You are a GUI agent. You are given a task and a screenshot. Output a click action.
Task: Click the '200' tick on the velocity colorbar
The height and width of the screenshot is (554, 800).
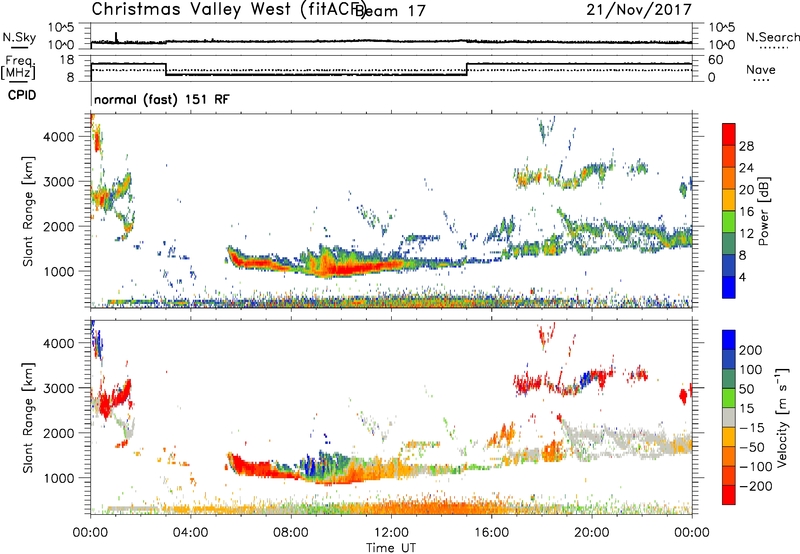click(x=751, y=350)
